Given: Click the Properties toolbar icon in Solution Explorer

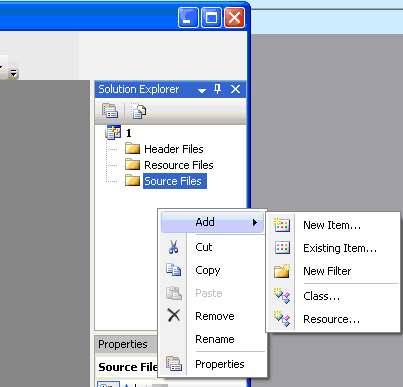Looking at the screenshot, I should pos(110,111).
